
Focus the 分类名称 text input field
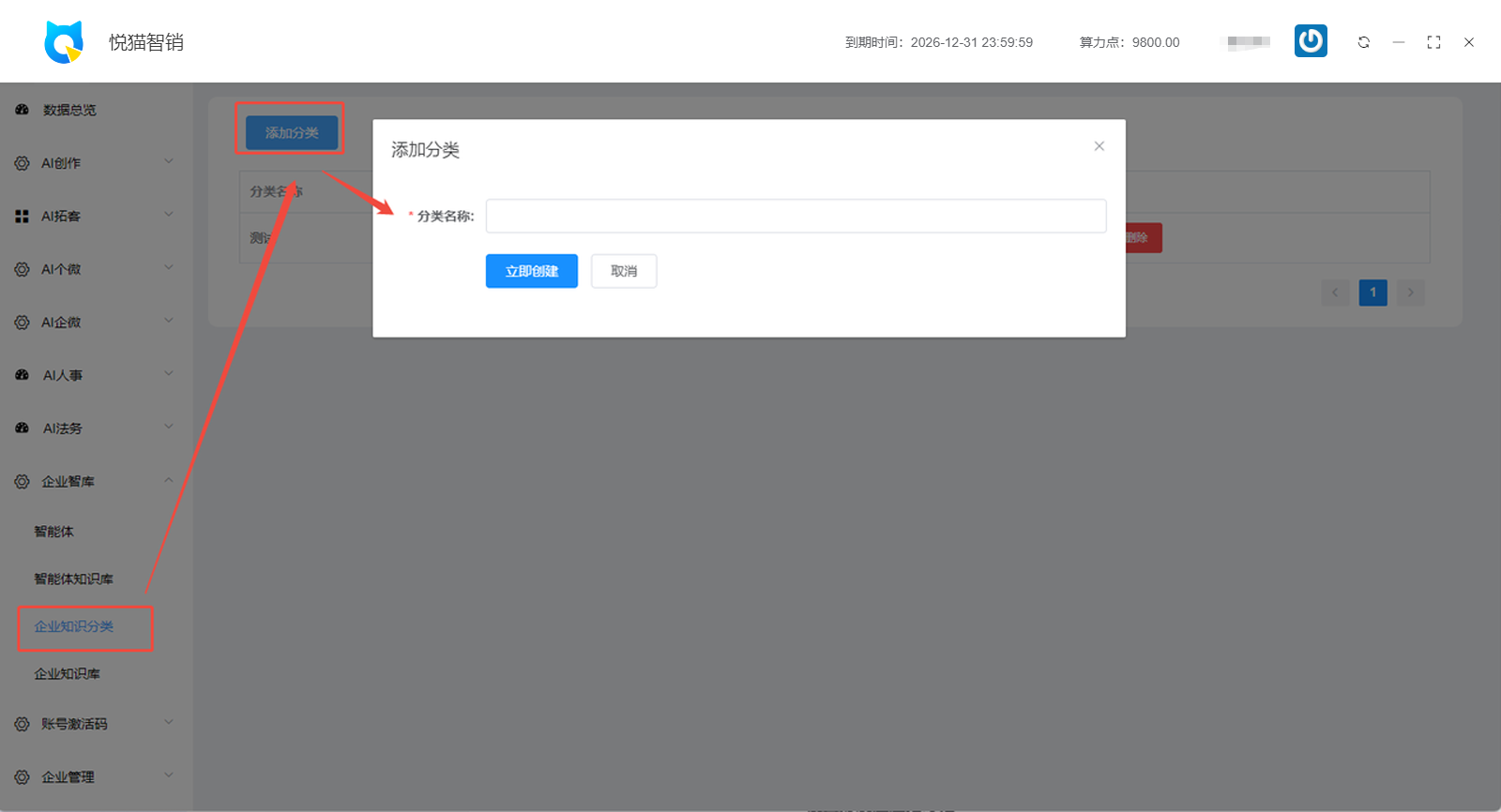pos(796,216)
